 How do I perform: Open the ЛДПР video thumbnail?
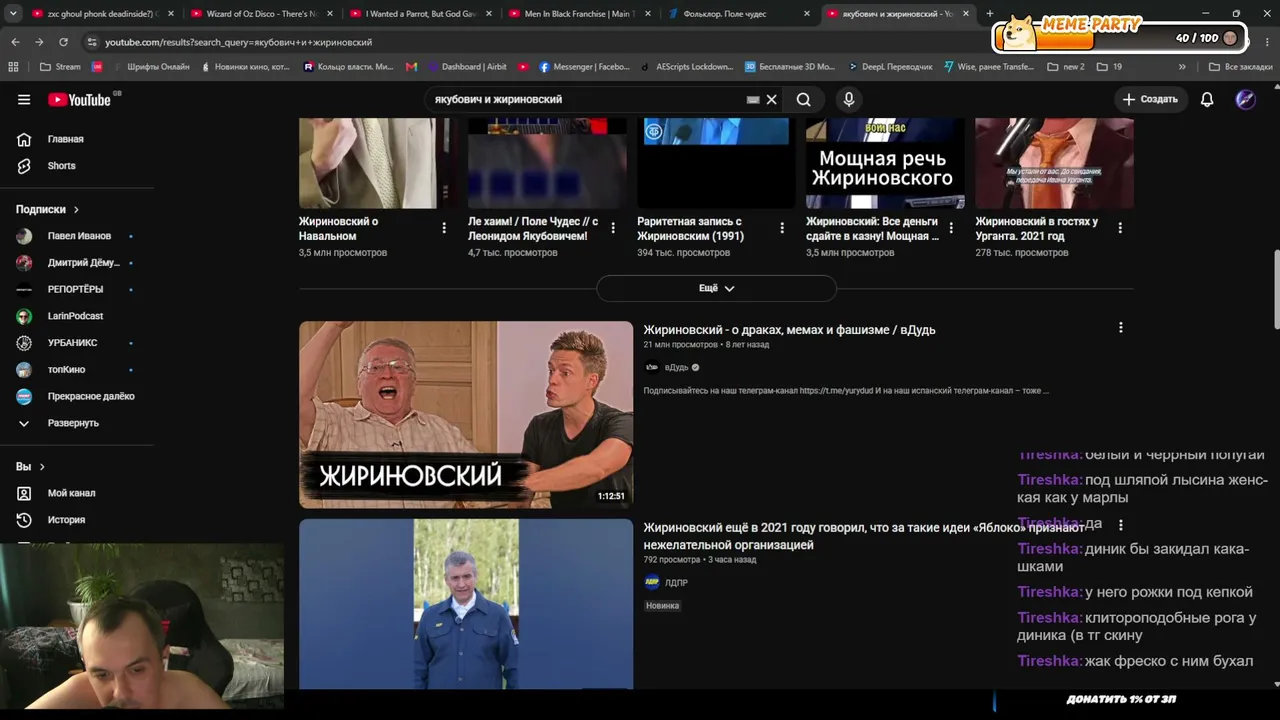click(466, 604)
